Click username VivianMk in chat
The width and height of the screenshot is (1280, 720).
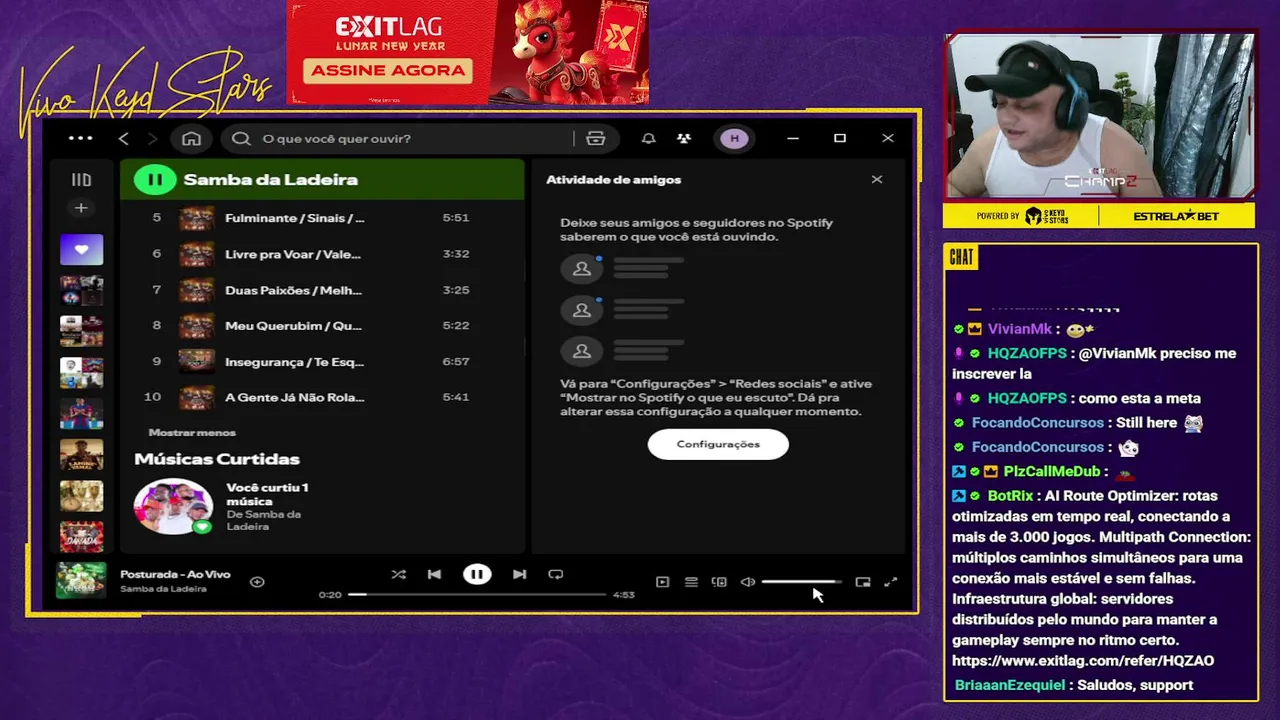[1020, 329]
